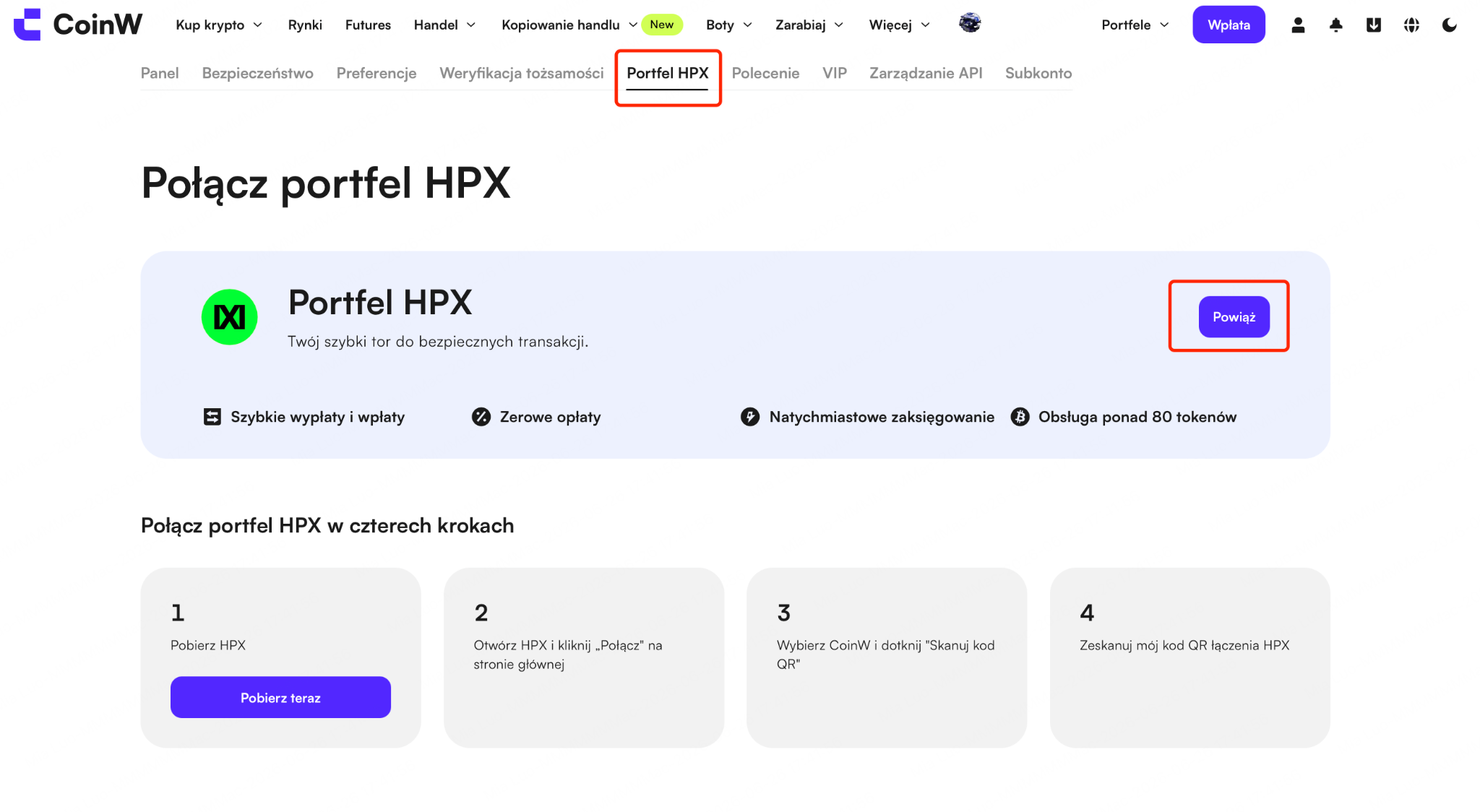Toggle dark mode moon icon
The width and height of the screenshot is (1480, 812).
pyautogui.click(x=1449, y=25)
